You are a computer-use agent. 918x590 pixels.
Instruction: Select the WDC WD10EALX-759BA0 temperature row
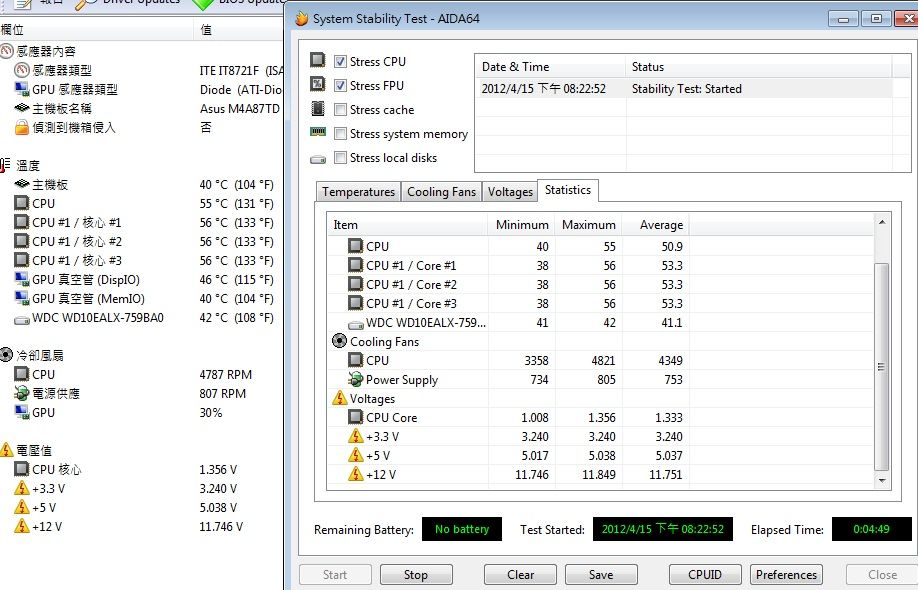click(x=142, y=317)
